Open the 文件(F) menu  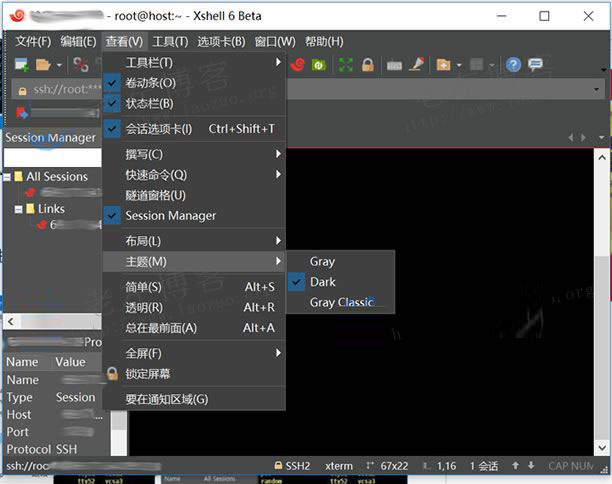click(x=33, y=41)
